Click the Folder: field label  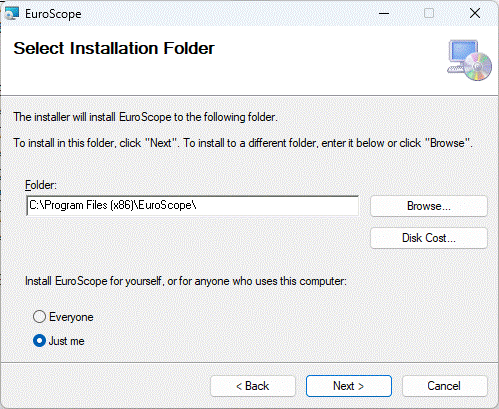pos(41,185)
